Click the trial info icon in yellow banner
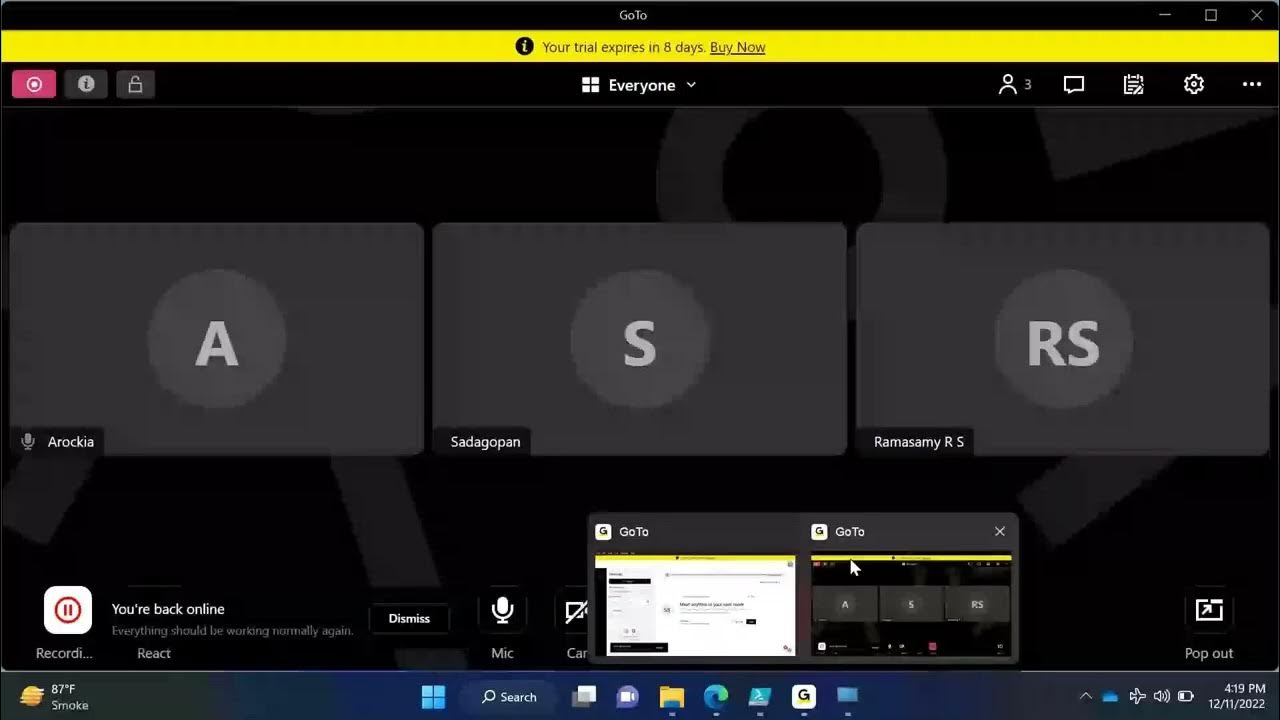This screenshot has height=720, width=1280. click(524, 46)
